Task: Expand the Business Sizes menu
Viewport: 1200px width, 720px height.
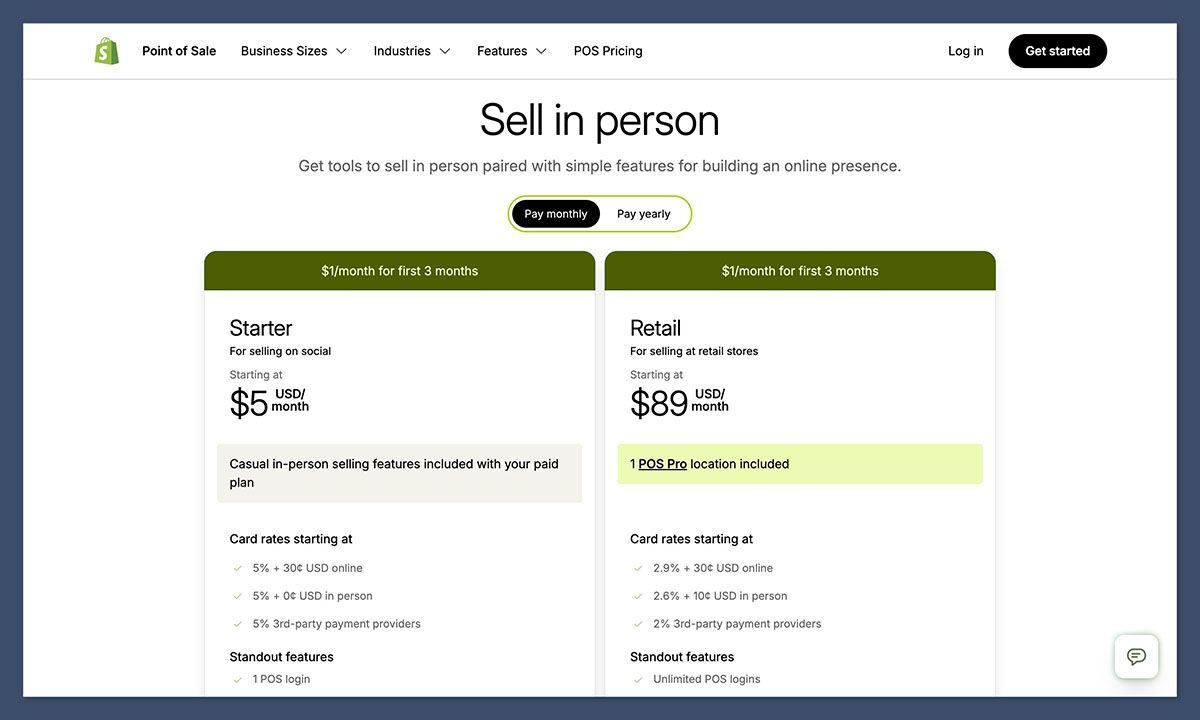Action: 293,51
